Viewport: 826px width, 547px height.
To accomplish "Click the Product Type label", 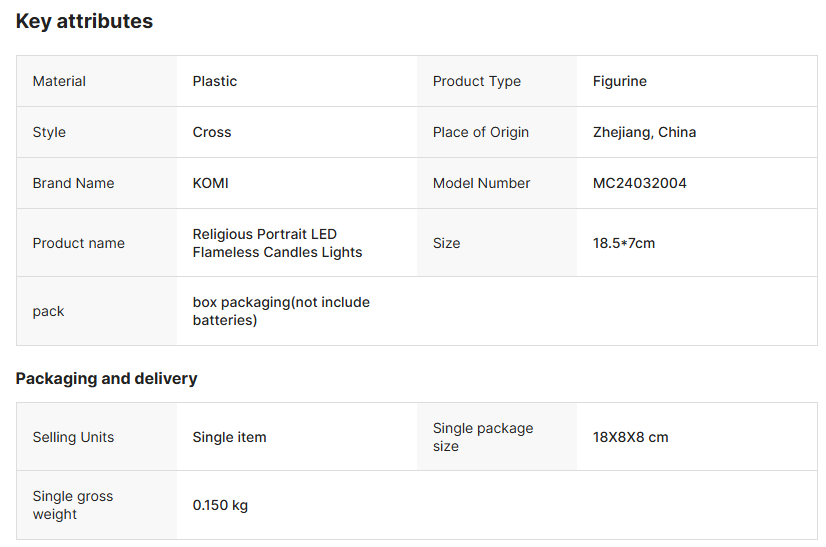I will click(477, 81).
